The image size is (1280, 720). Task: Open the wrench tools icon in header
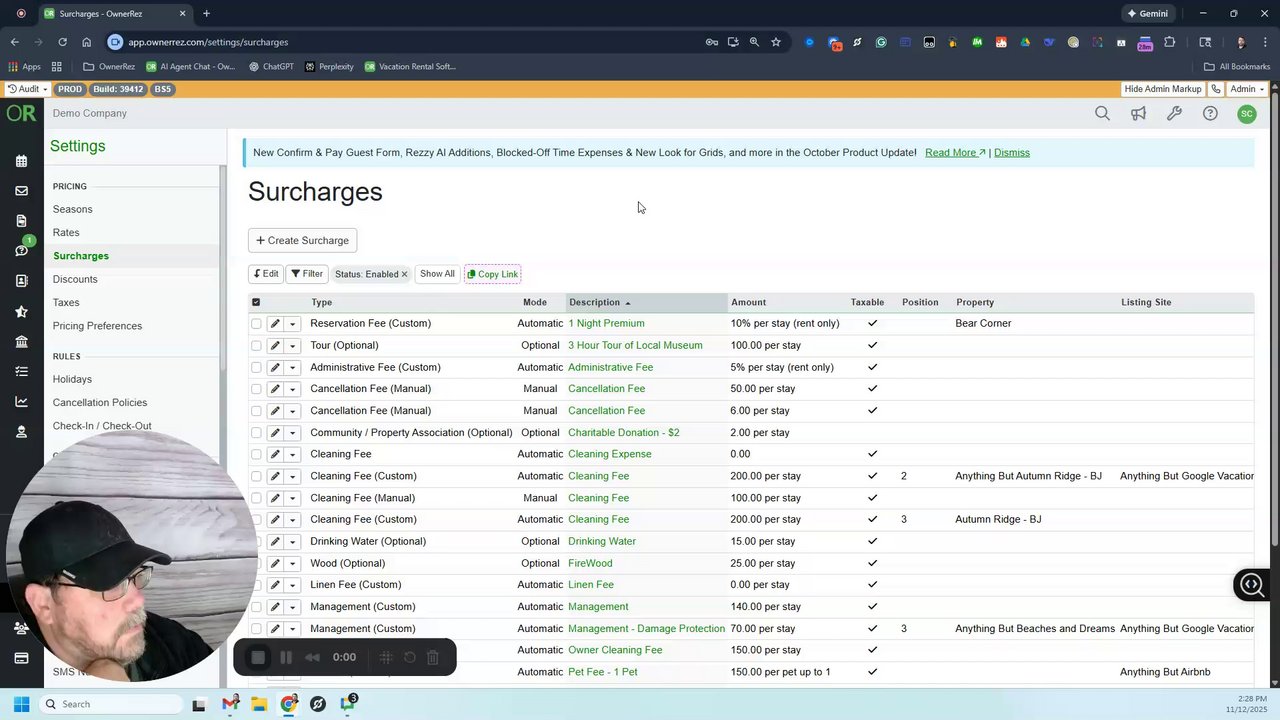point(1174,114)
